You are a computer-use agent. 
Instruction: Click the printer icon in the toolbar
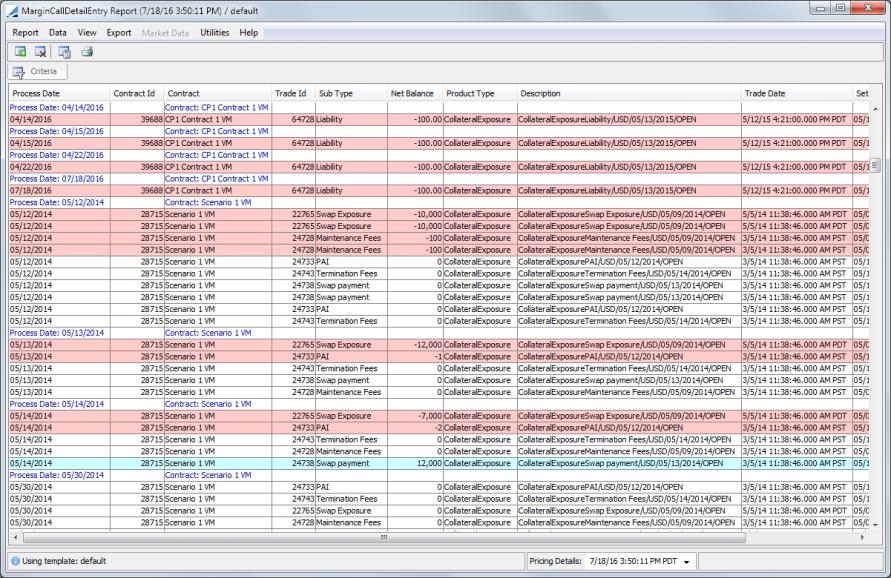pyautogui.click(x=87, y=52)
